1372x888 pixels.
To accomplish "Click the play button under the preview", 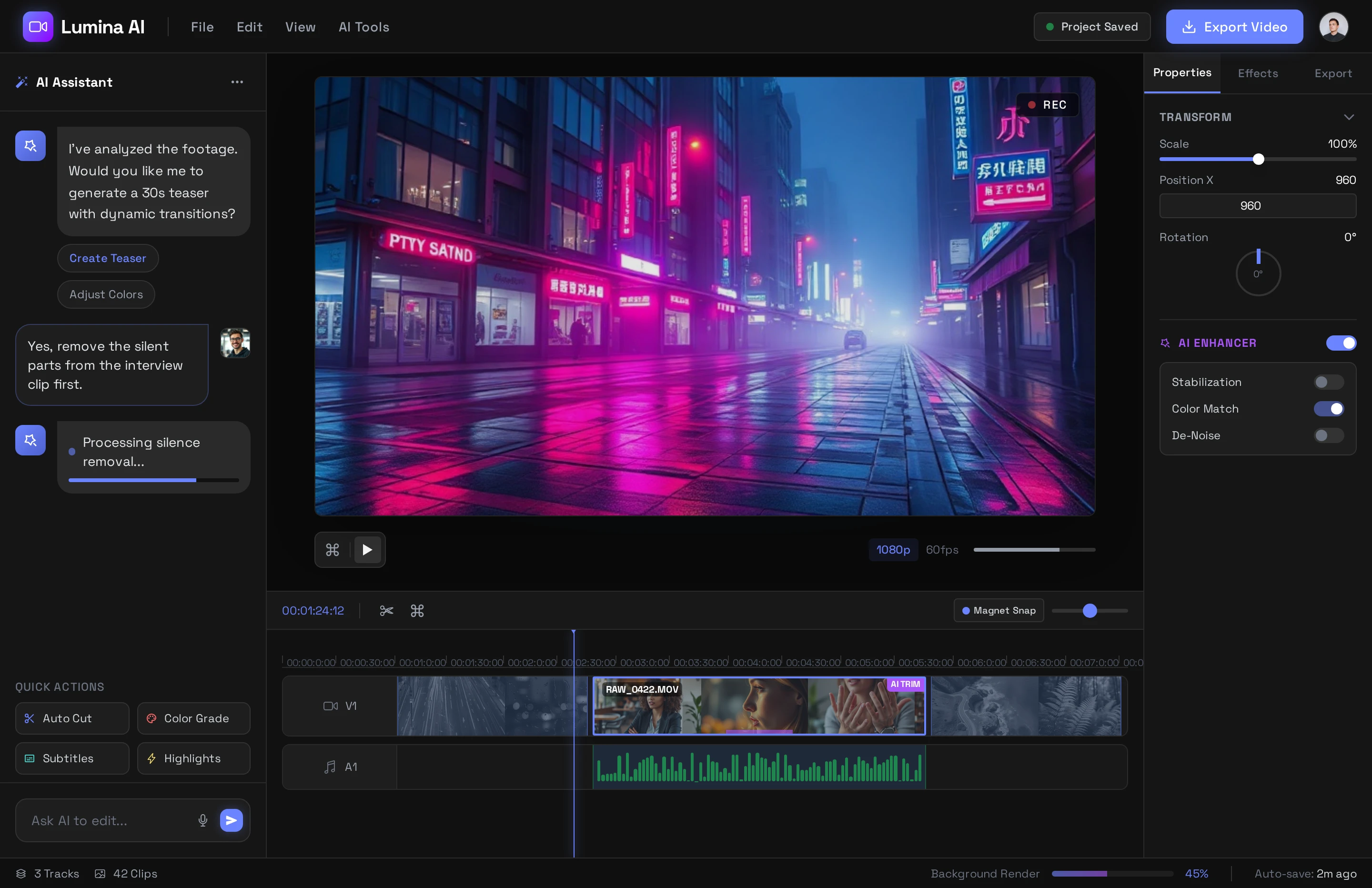I will point(367,550).
